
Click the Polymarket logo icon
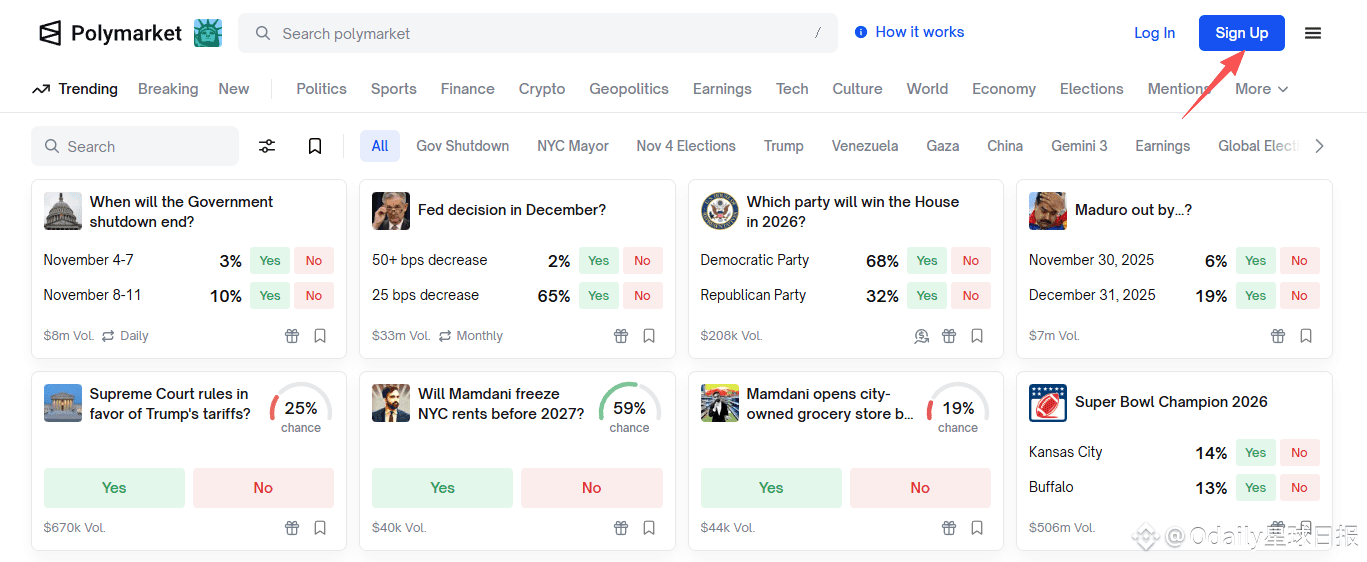click(x=50, y=33)
